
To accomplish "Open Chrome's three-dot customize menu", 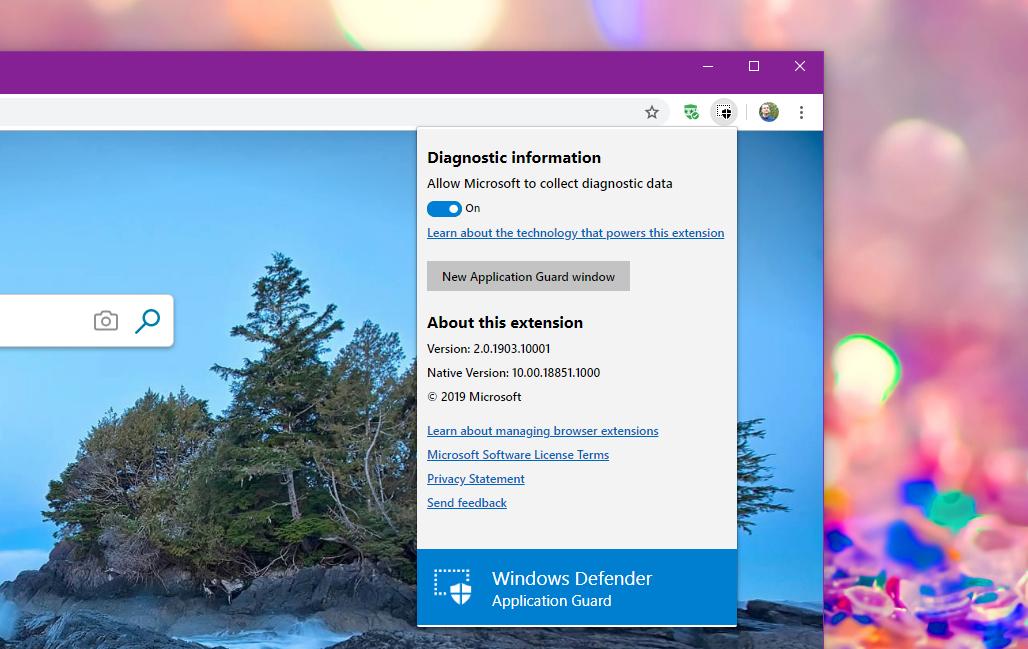I will (801, 112).
